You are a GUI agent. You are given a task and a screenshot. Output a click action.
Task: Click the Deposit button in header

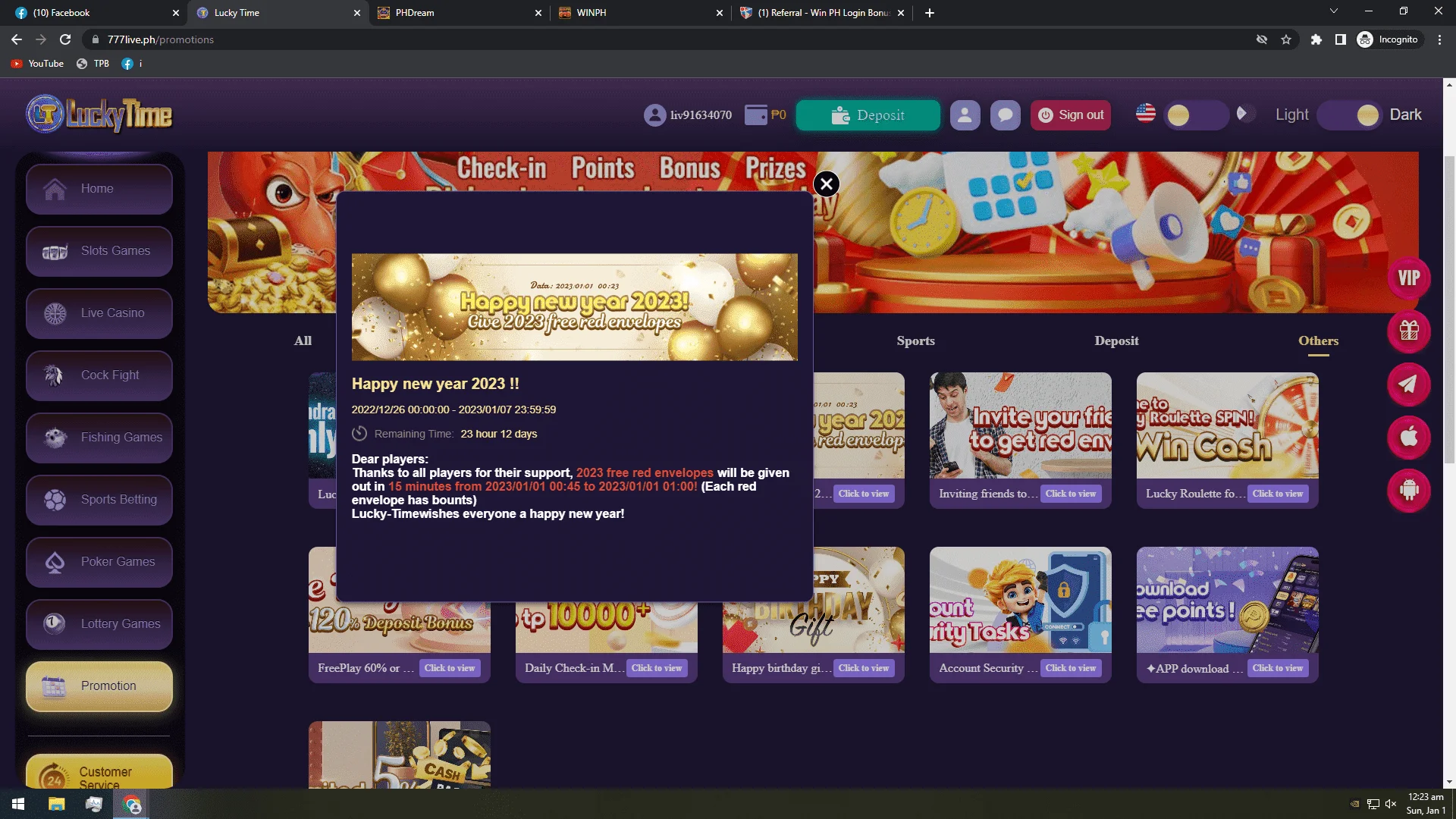868,115
